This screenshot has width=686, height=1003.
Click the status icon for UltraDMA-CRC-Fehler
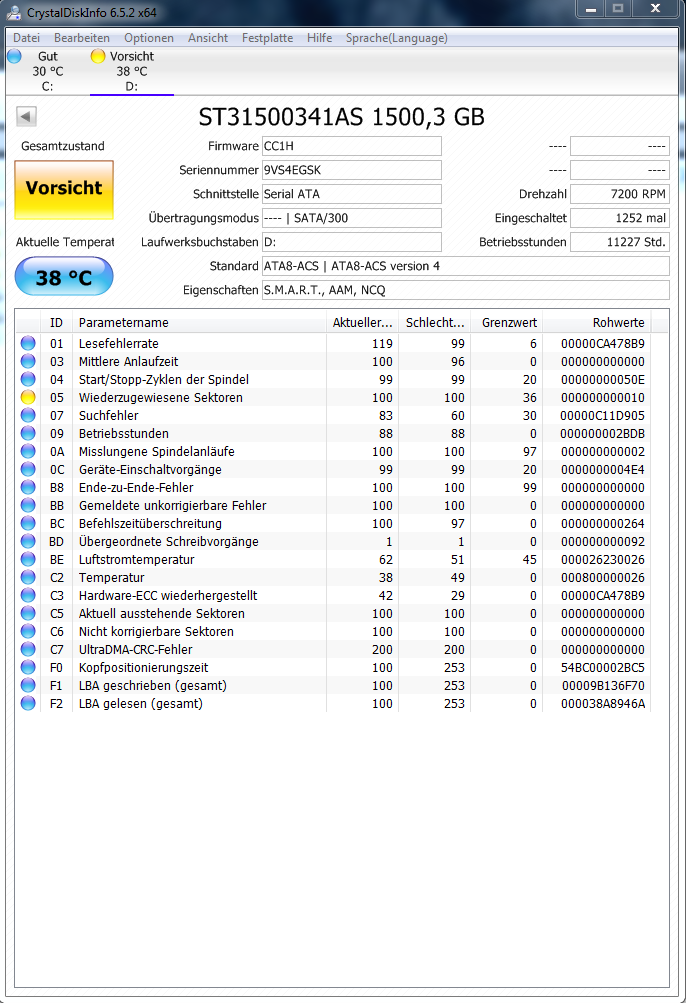[28, 649]
